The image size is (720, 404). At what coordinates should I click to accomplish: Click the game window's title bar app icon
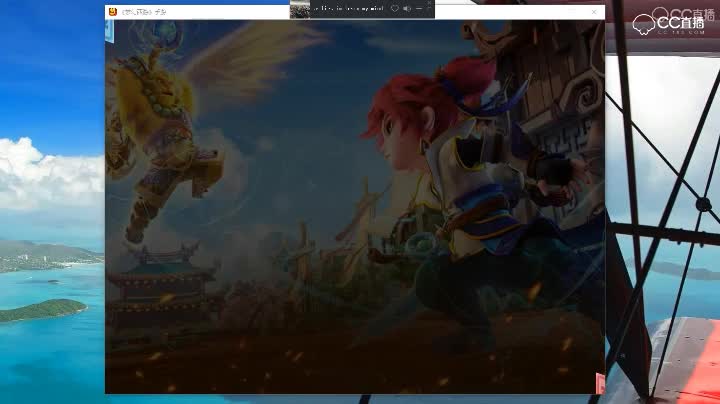[x=113, y=12]
